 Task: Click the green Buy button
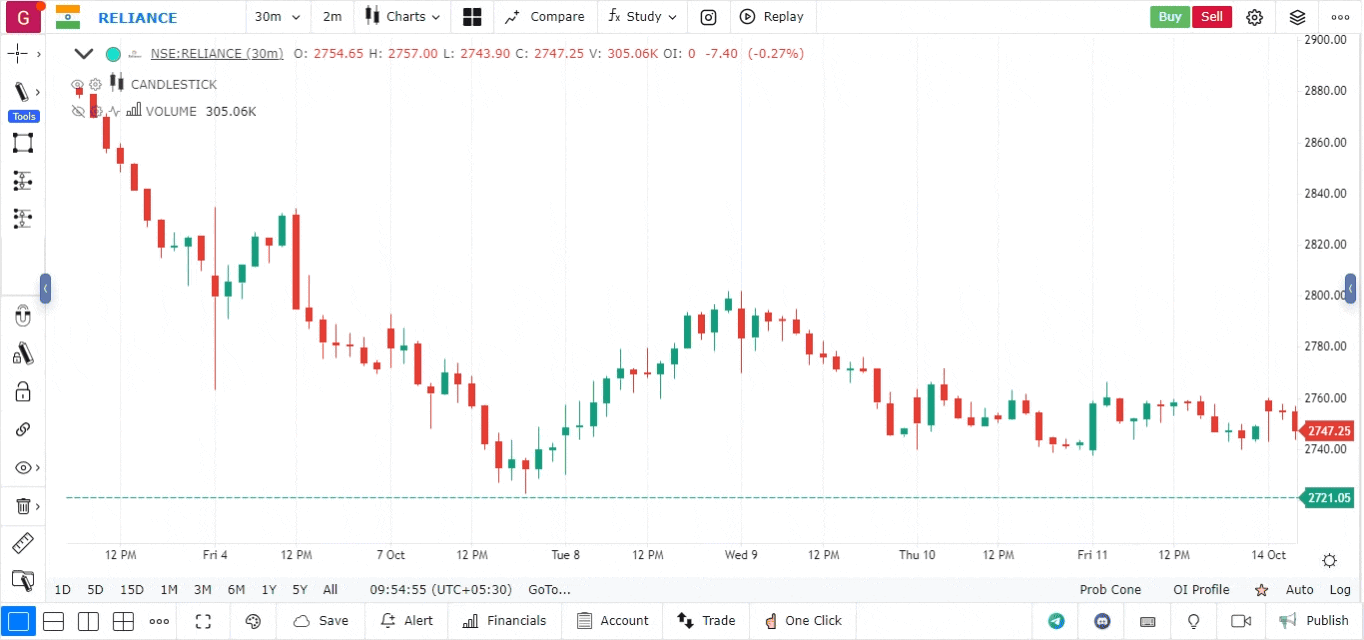pyautogui.click(x=1169, y=17)
